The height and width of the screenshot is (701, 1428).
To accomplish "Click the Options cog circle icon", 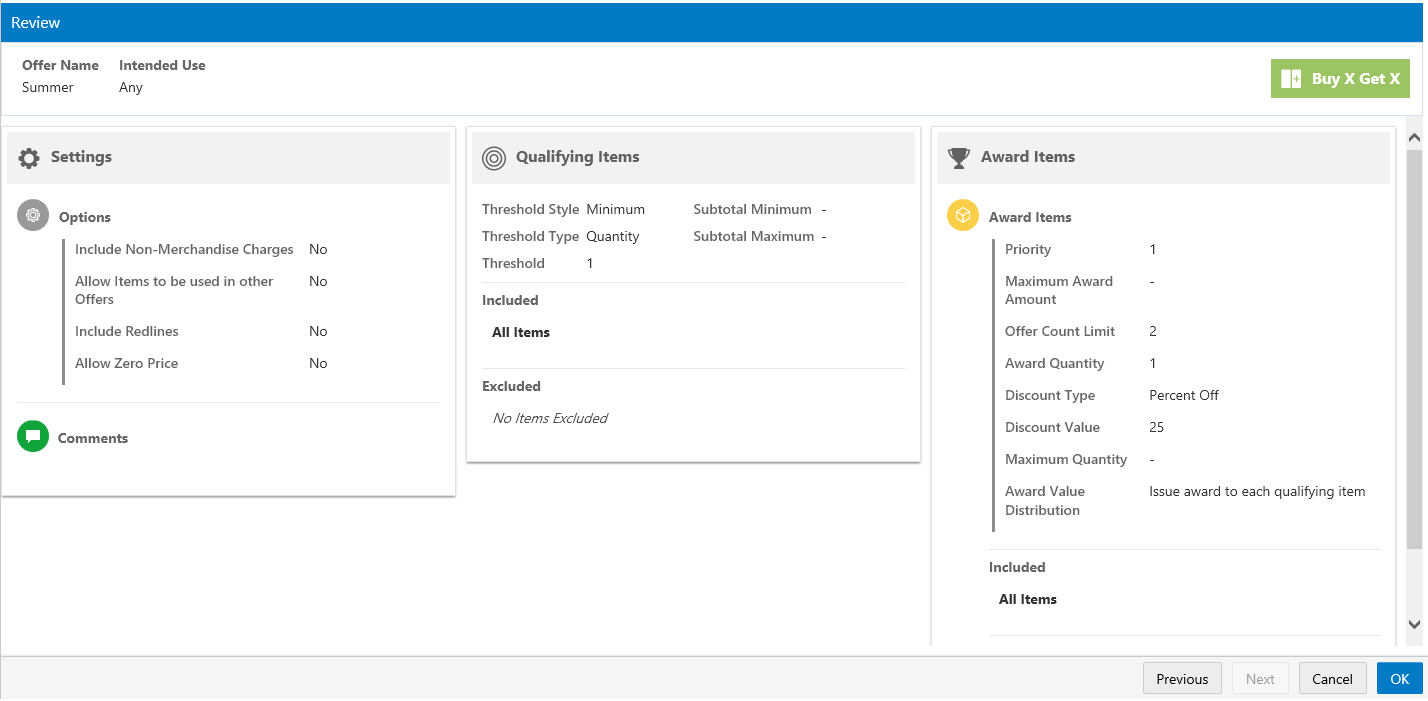I will 33,216.
